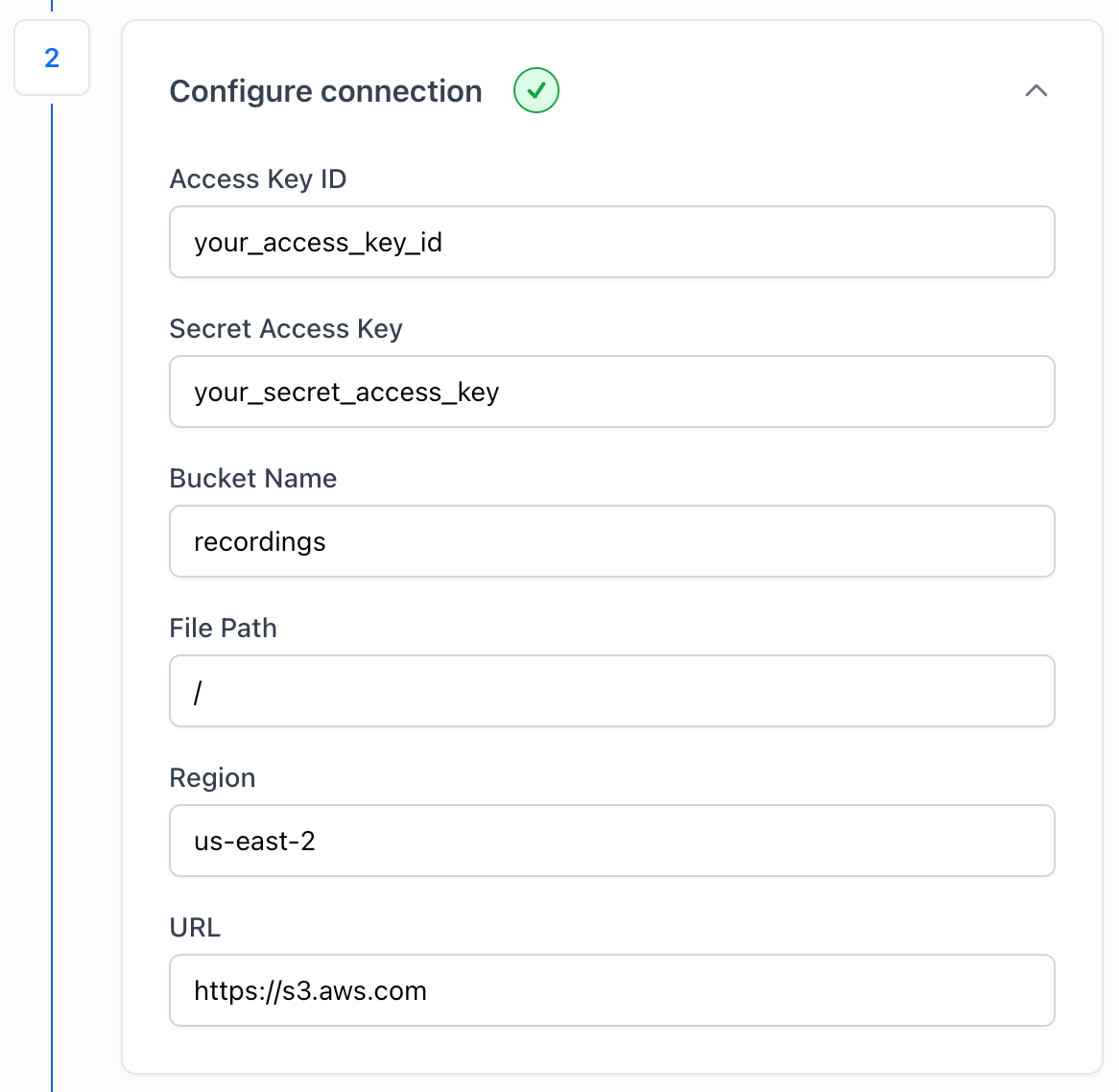The height and width of the screenshot is (1092, 1119).
Task: Focus the Access Key ID input field
Action: (611, 242)
